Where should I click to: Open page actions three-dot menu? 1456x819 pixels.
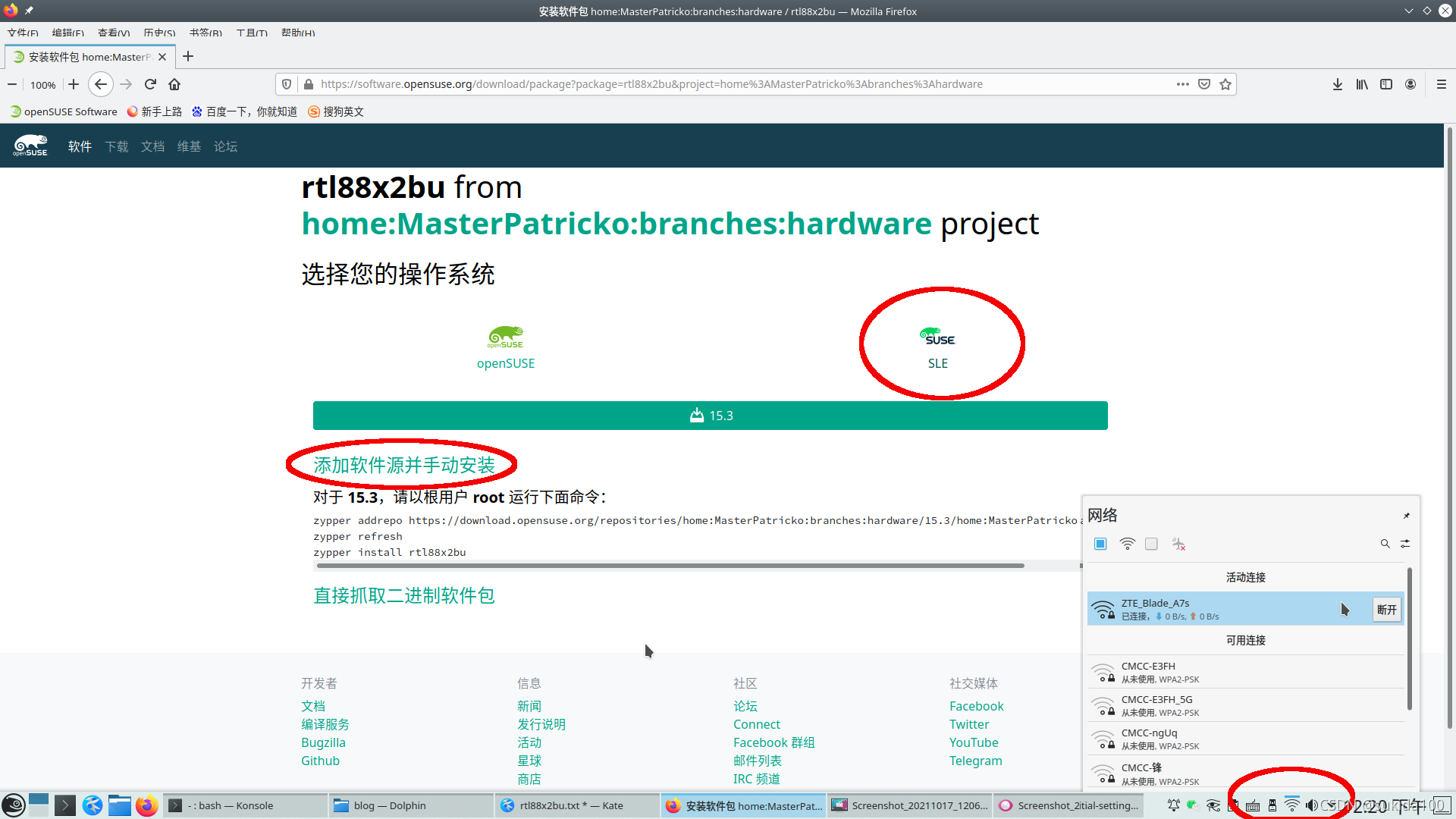click(1183, 84)
